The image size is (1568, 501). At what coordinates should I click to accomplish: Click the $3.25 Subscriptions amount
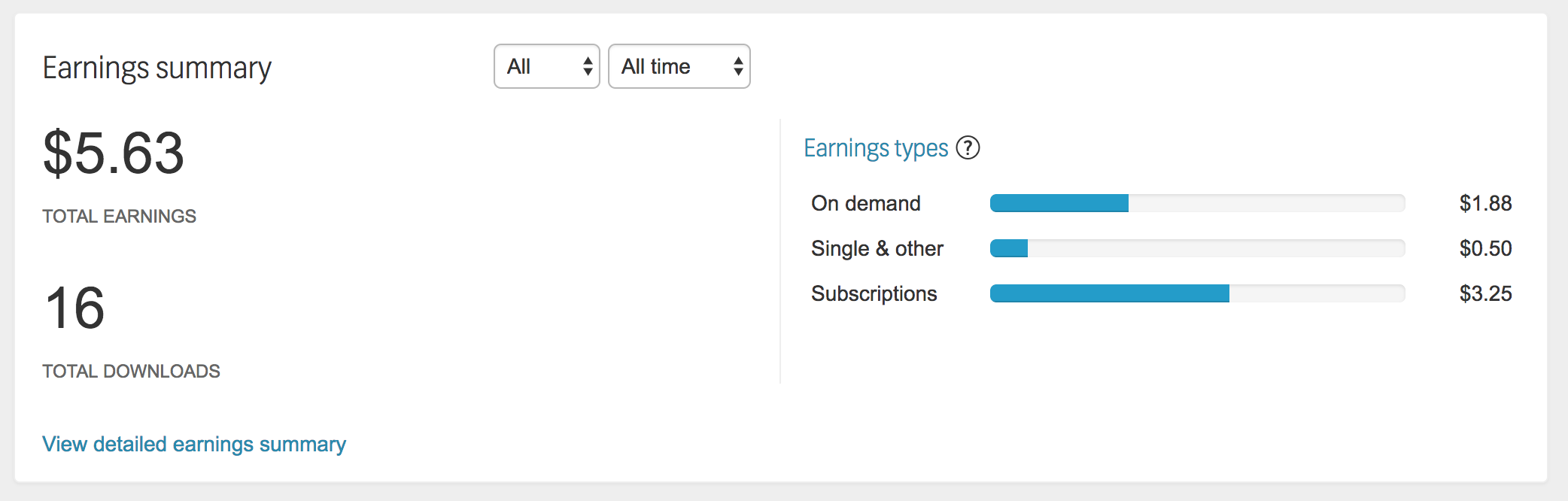click(x=1485, y=293)
